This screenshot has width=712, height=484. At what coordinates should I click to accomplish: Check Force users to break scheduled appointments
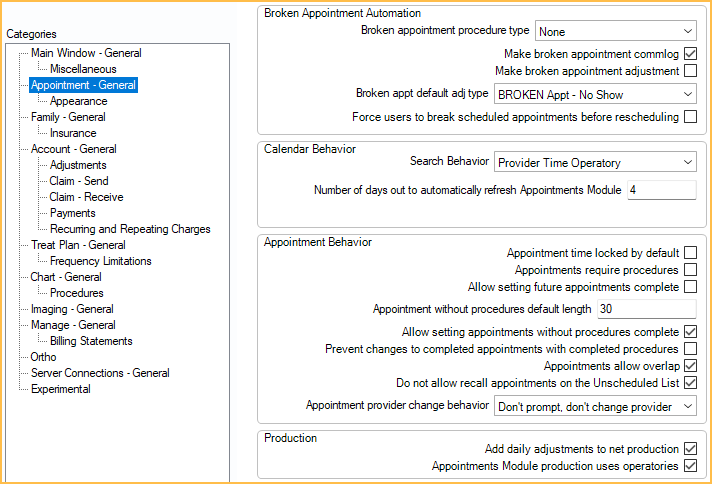coord(690,117)
